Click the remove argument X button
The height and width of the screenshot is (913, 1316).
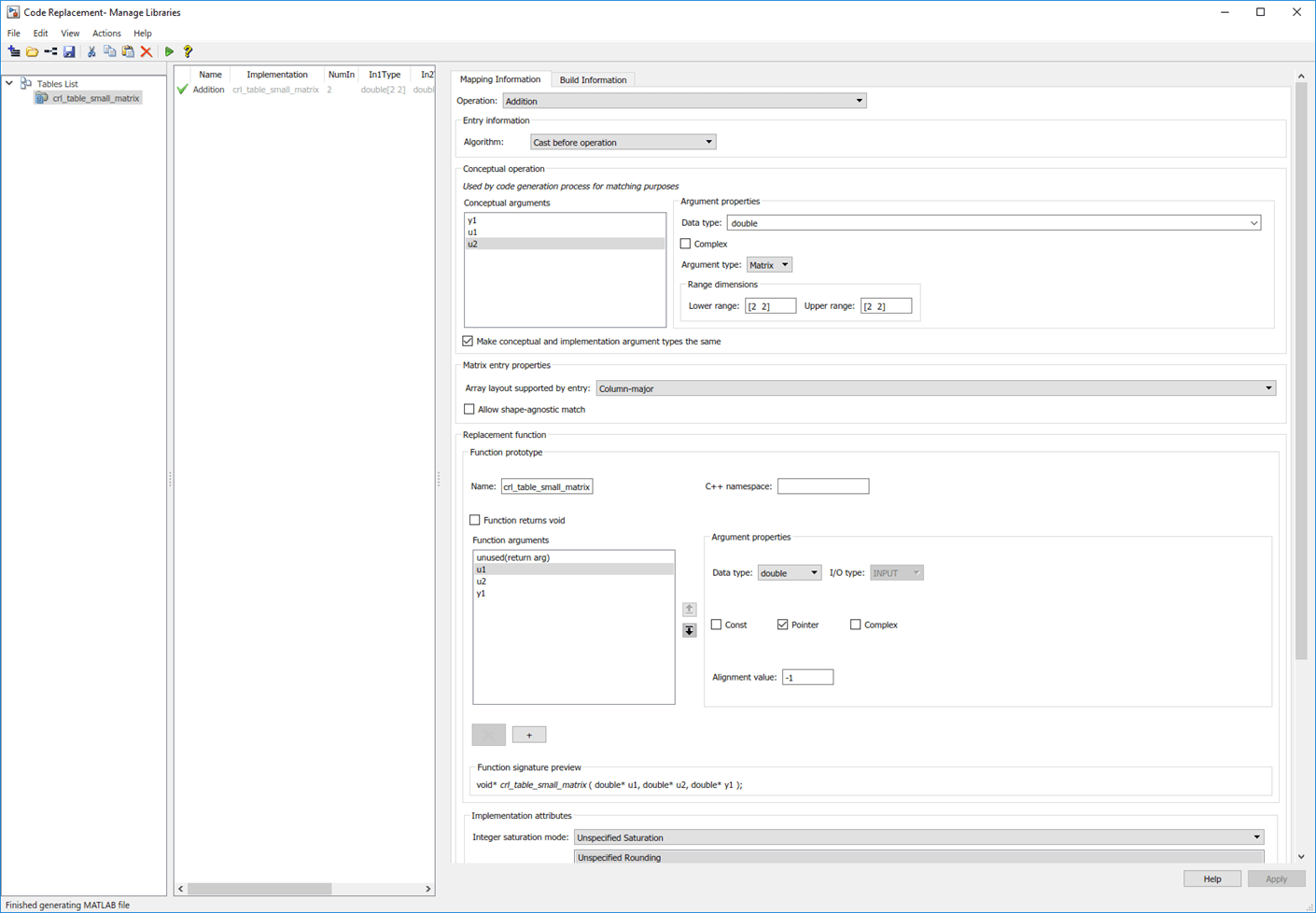coord(489,735)
